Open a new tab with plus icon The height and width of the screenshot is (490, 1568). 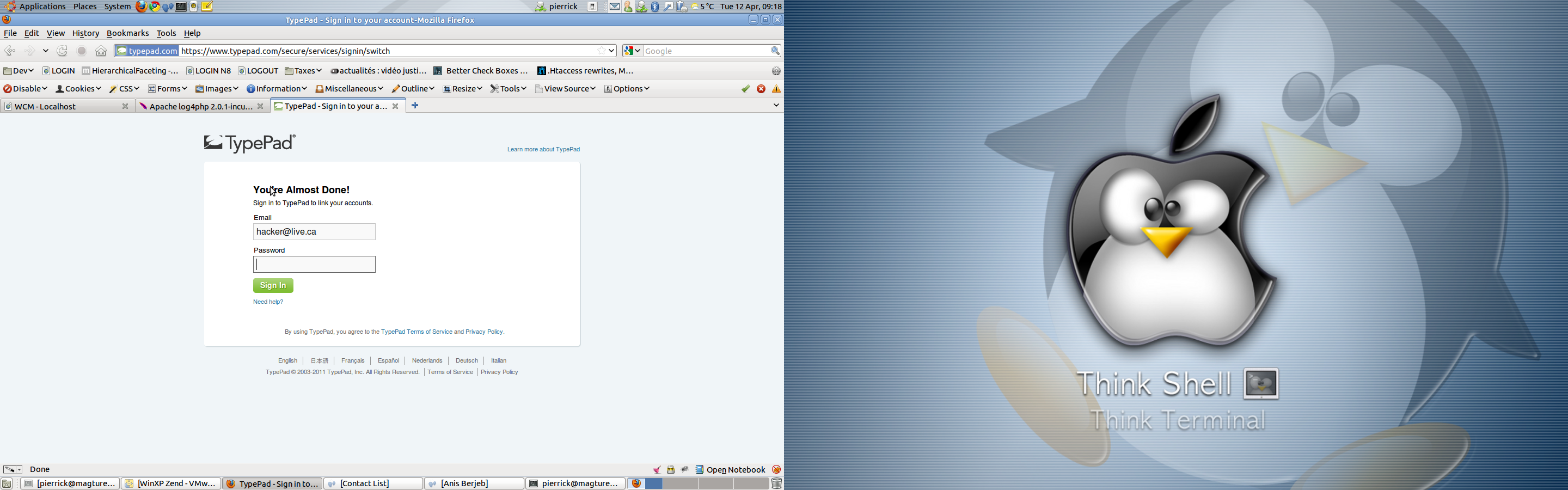click(x=415, y=106)
